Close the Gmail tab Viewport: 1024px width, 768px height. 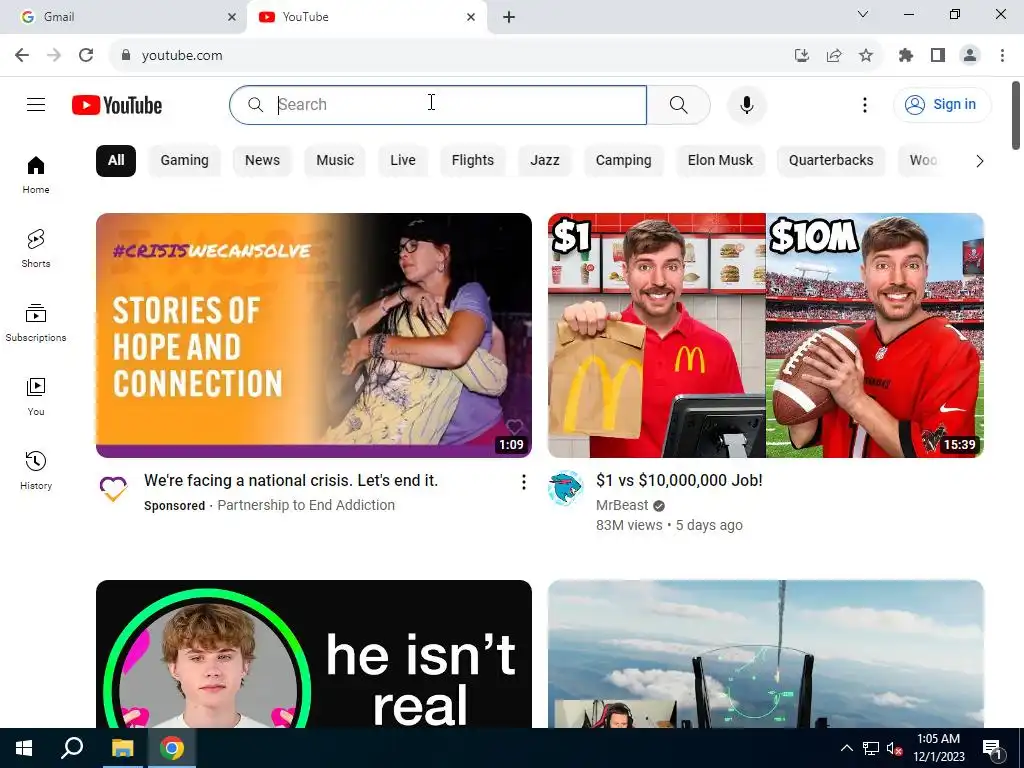[231, 17]
